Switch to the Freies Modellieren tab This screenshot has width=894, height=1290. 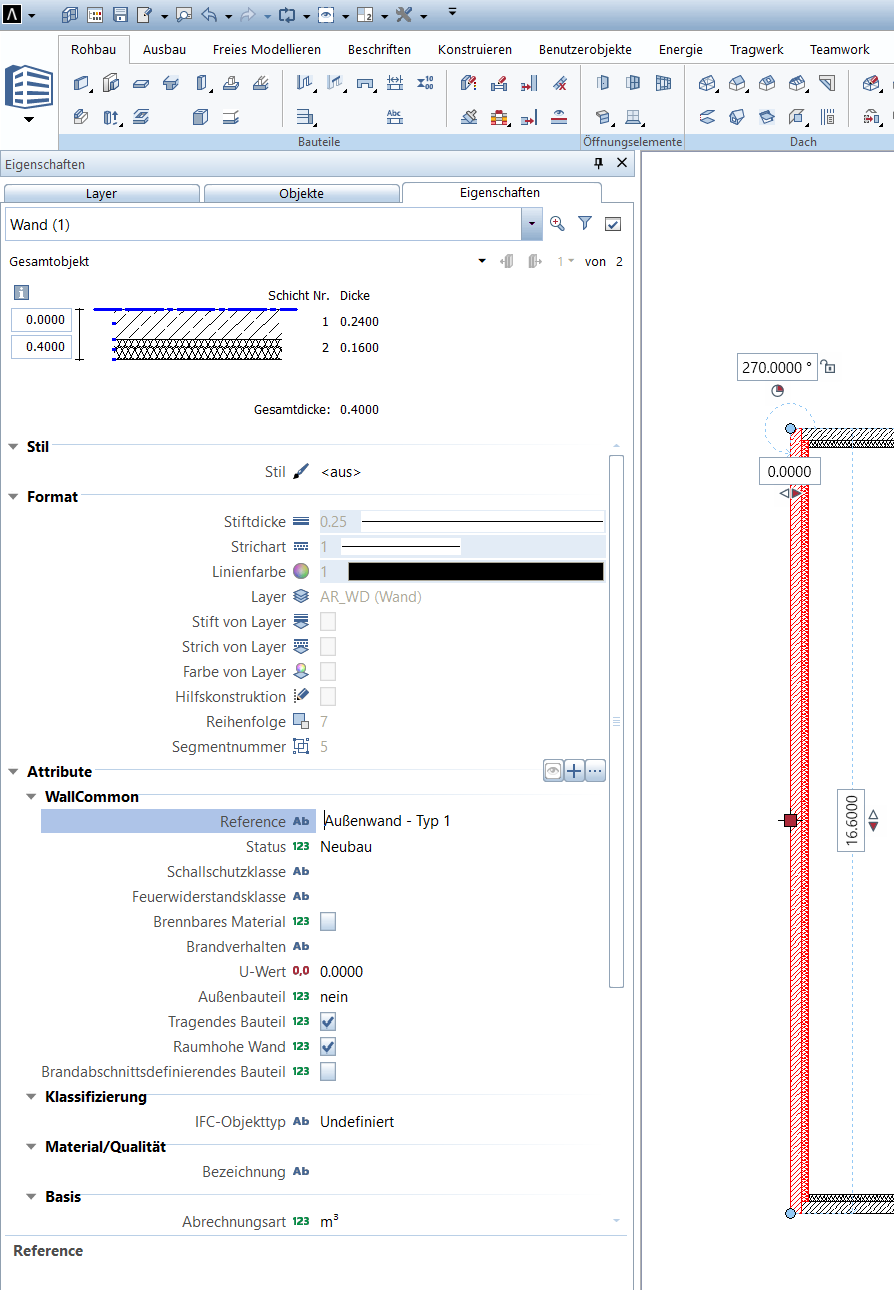click(x=267, y=49)
